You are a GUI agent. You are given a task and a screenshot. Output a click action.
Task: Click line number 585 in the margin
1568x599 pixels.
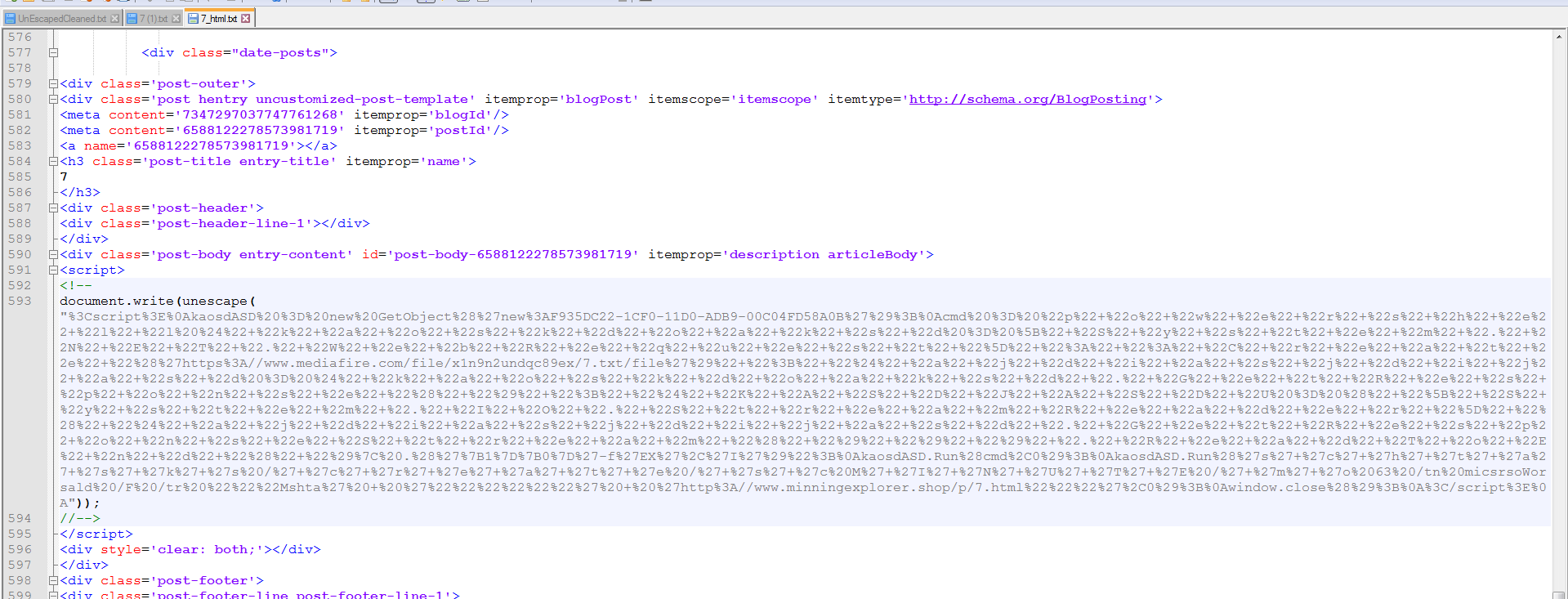click(20, 177)
